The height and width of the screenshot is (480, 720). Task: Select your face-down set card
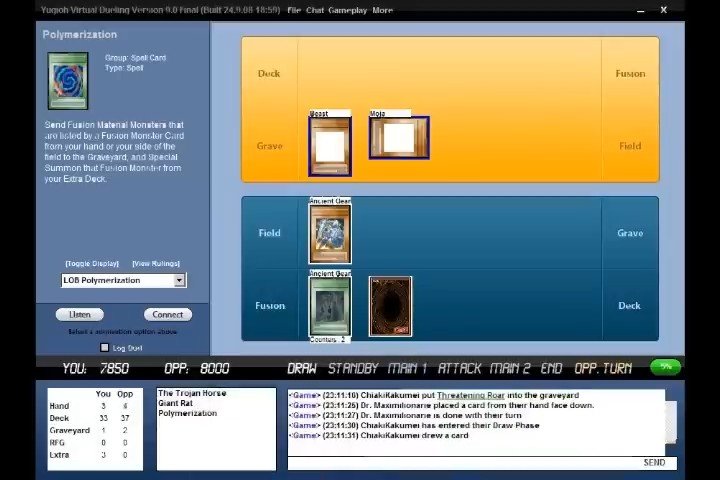(390, 306)
